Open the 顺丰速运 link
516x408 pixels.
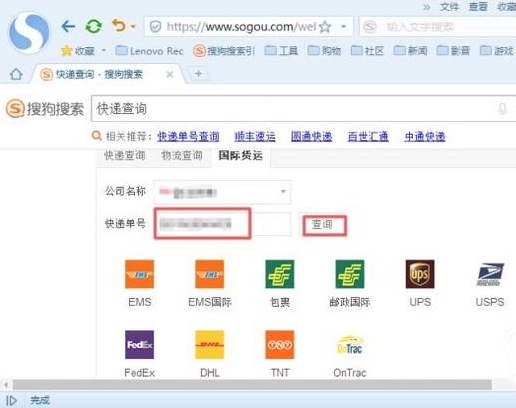(x=255, y=136)
